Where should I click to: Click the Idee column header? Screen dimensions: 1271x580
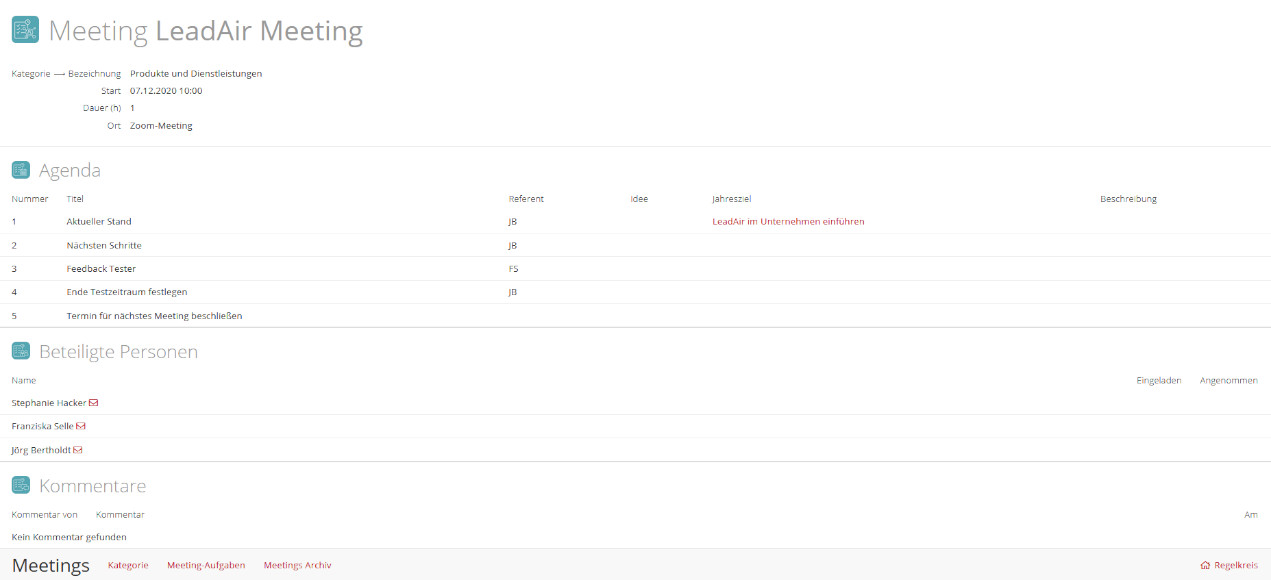pos(639,198)
